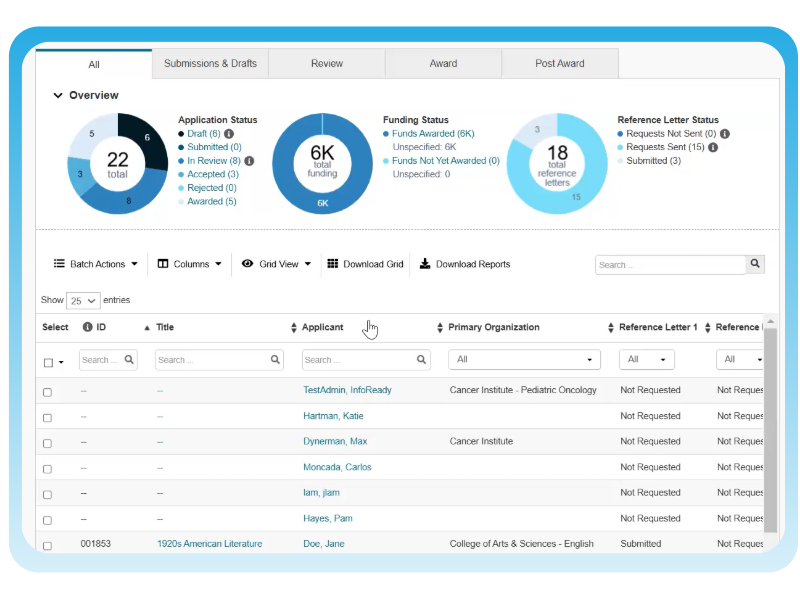Click the Columns panel icon
800x600 pixels.
[x=163, y=263]
